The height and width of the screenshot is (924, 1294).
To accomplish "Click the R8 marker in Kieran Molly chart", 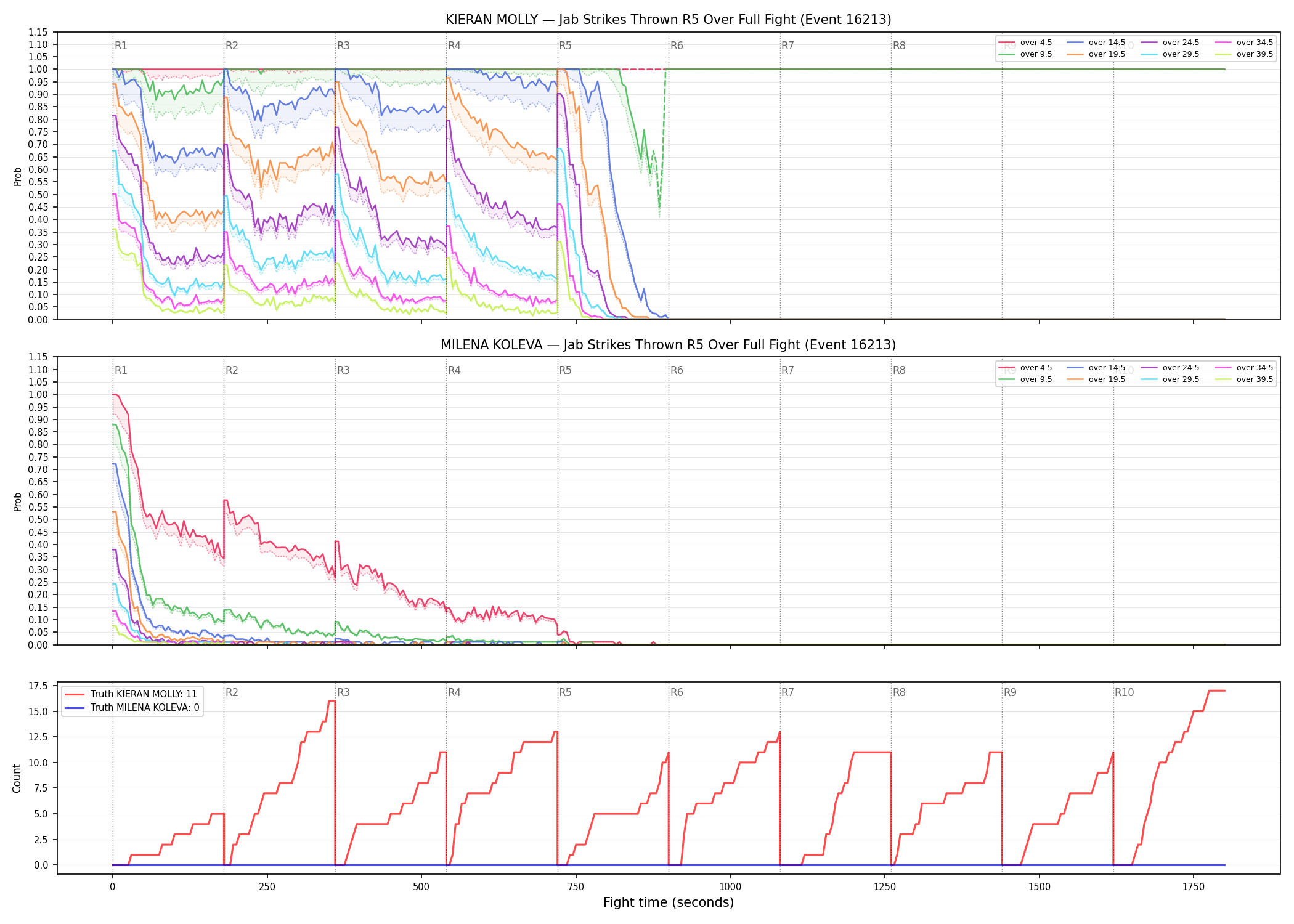I will click(899, 46).
